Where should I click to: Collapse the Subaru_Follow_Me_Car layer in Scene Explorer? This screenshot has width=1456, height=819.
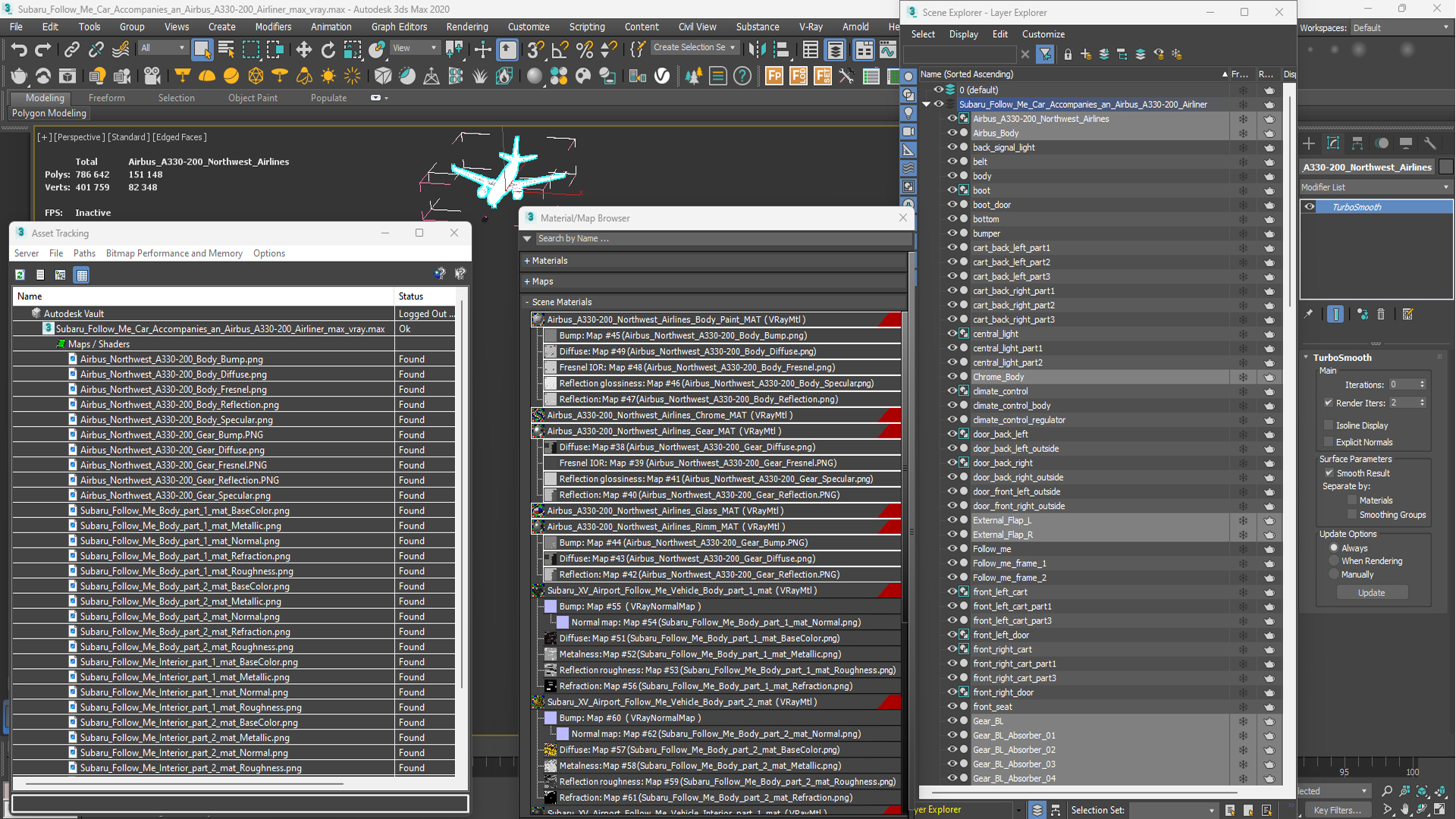pos(927,105)
